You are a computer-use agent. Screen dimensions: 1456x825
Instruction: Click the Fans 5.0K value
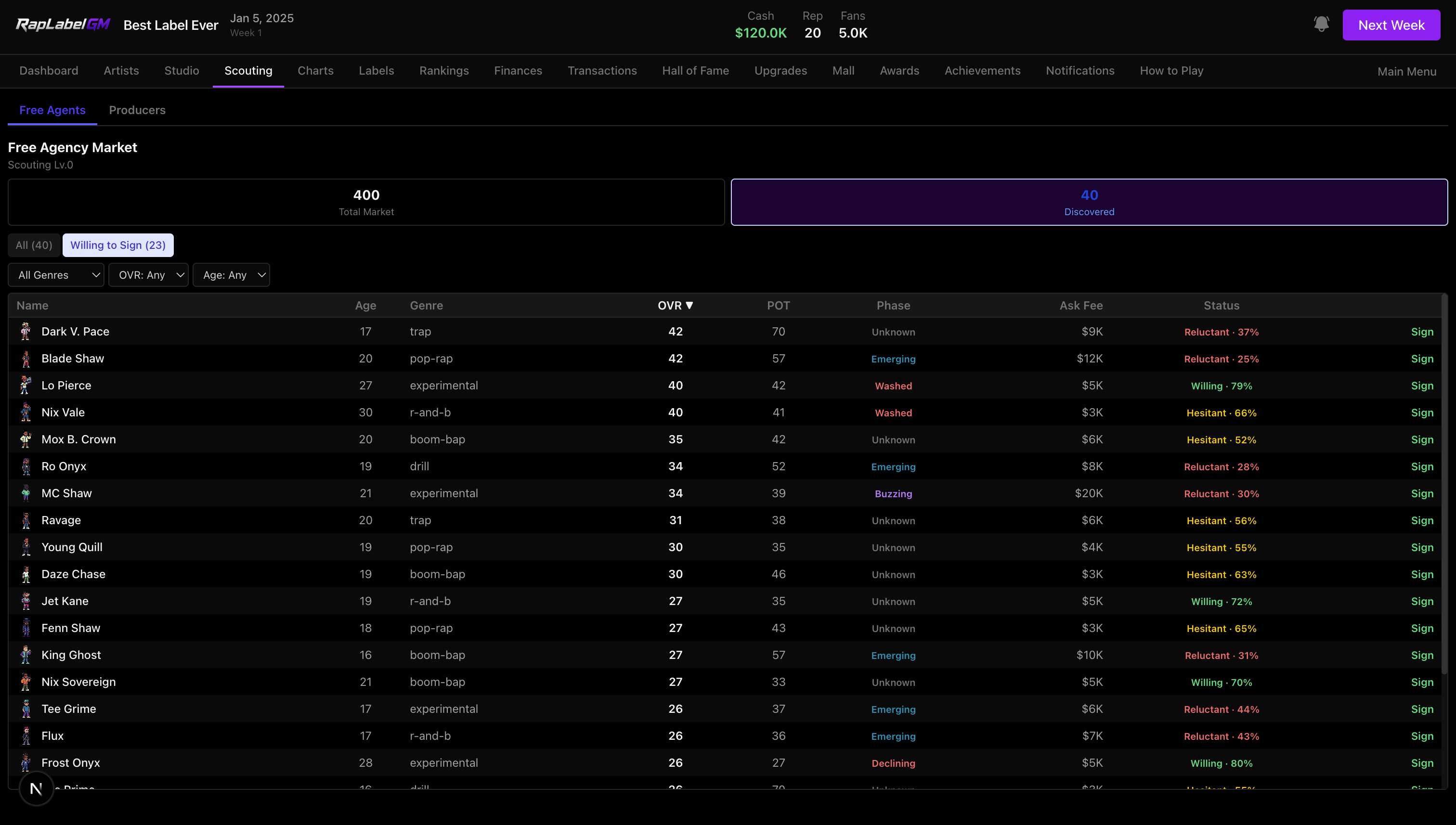[852, 33]
